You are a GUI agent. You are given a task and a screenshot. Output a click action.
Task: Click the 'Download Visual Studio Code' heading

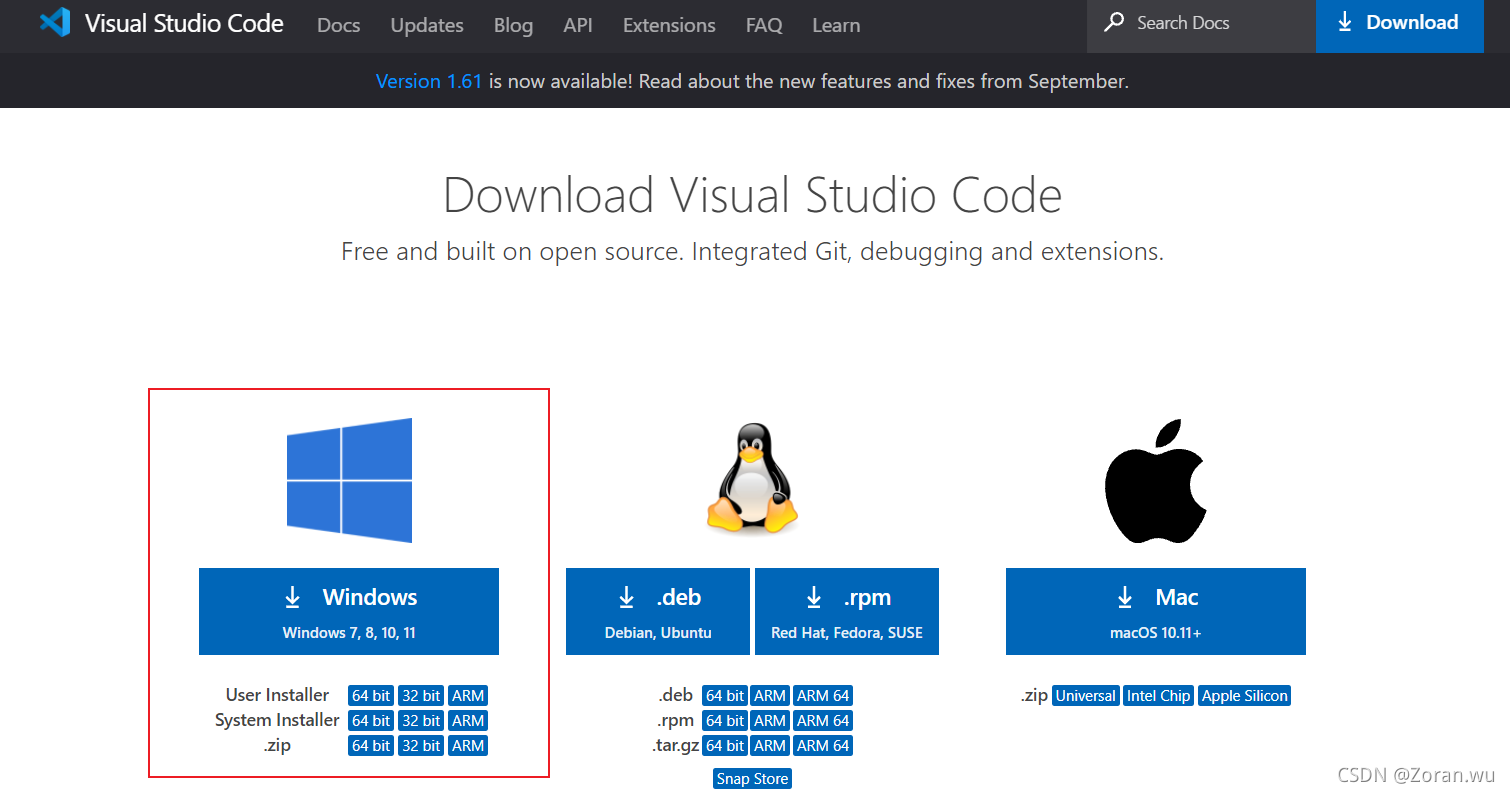[753, 195]
